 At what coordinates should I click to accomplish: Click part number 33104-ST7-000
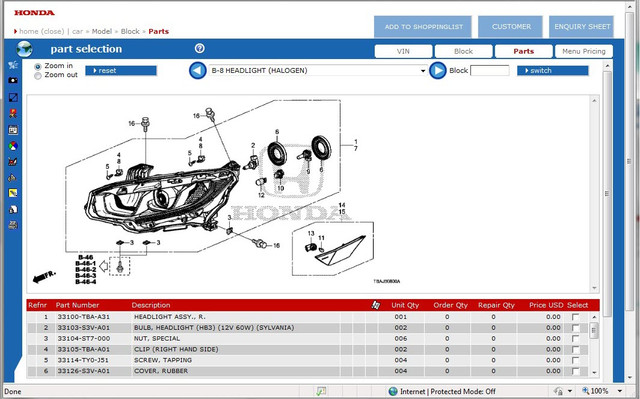coord(83,338)
